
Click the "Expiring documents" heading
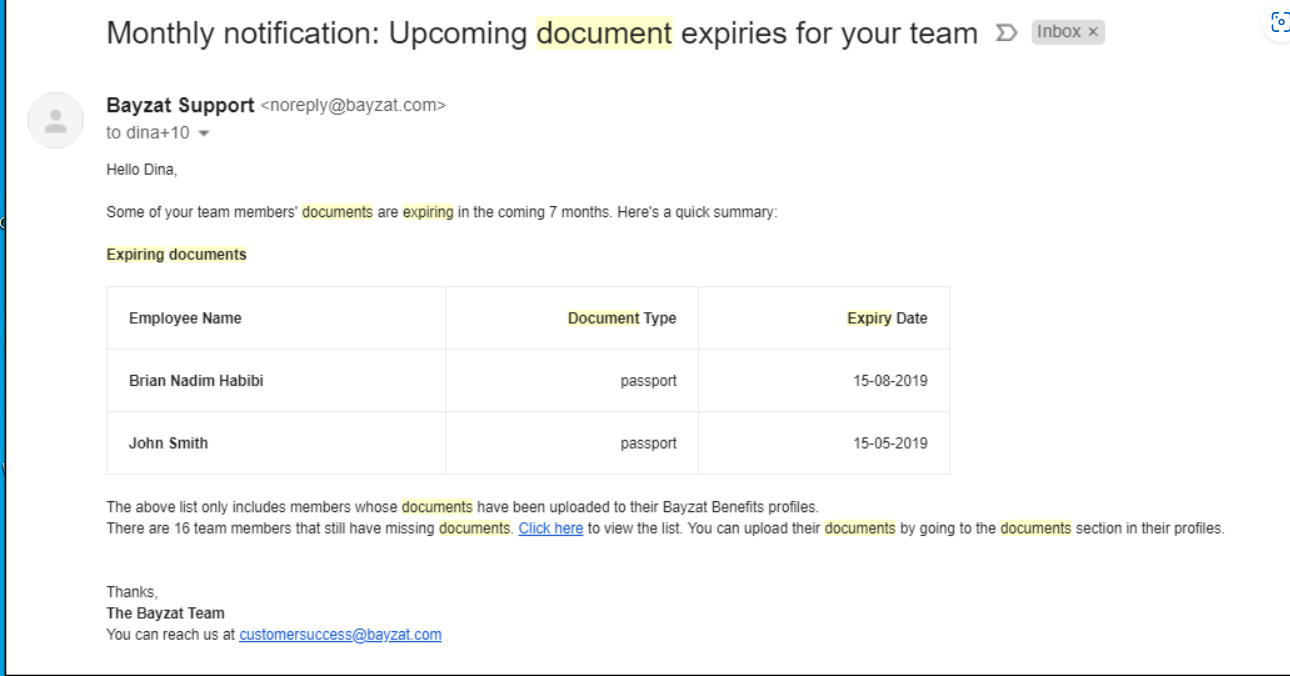(x=176, y=254)
